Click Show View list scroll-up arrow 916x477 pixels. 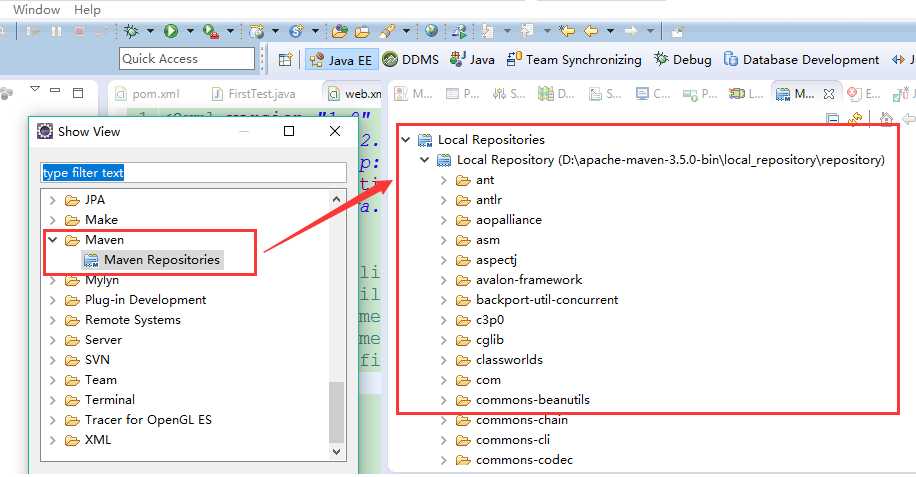coord(336,199)
